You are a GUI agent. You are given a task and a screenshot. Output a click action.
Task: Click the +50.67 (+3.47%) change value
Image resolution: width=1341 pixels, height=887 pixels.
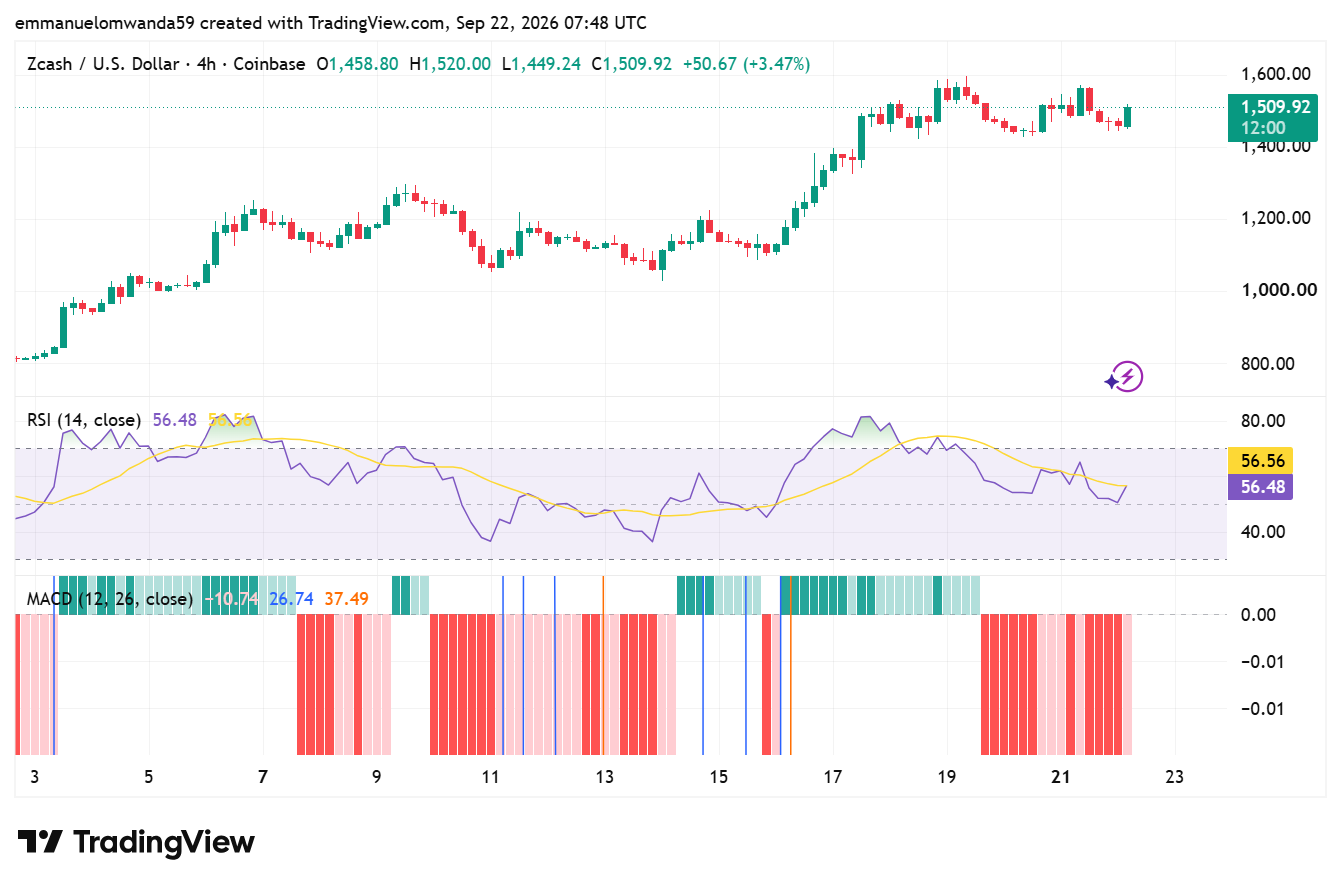click(746, 64)
